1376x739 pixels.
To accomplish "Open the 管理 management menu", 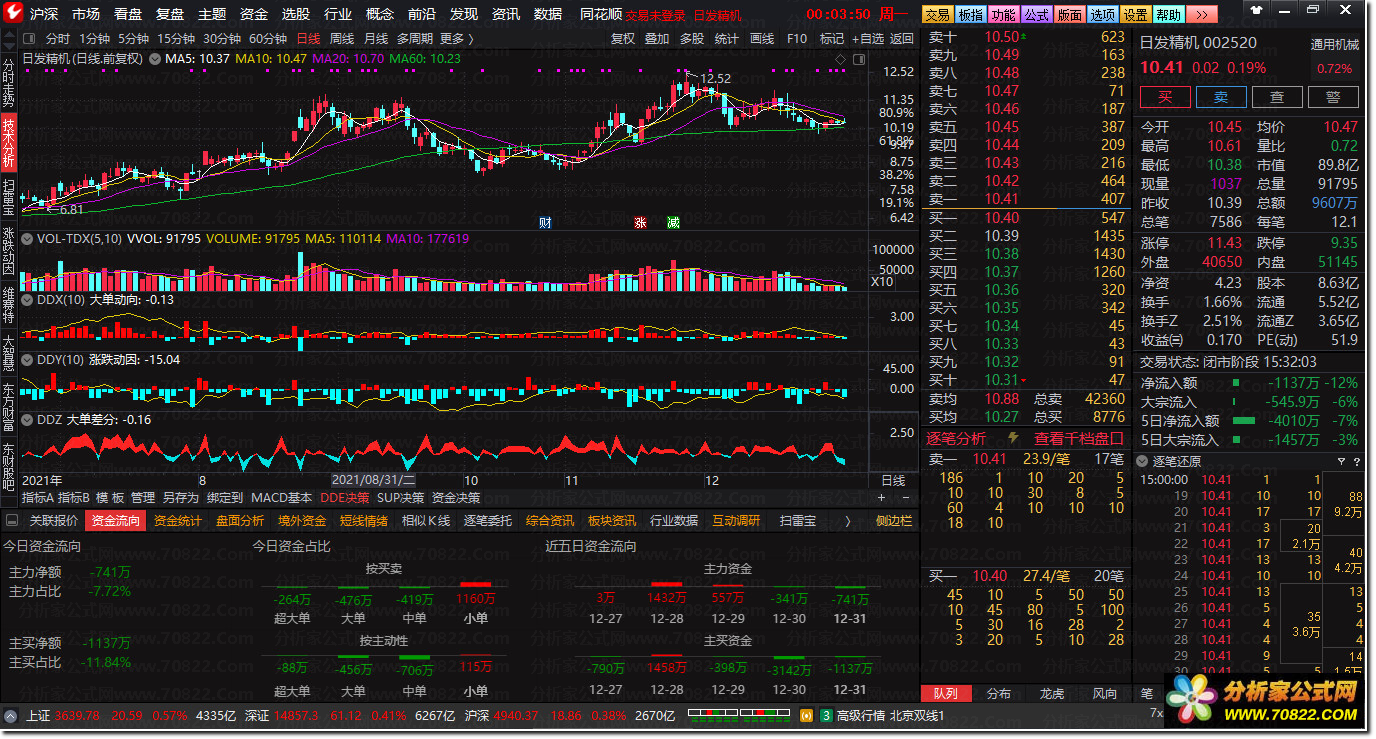I will (143, 497).
